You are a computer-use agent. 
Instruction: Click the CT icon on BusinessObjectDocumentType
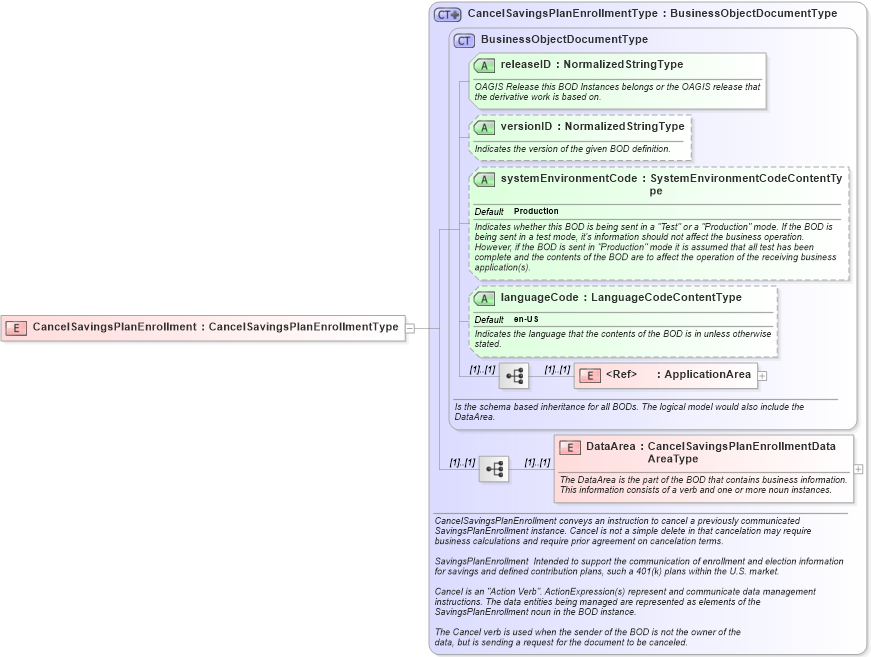pyautogui.click(x=463, y=40)
